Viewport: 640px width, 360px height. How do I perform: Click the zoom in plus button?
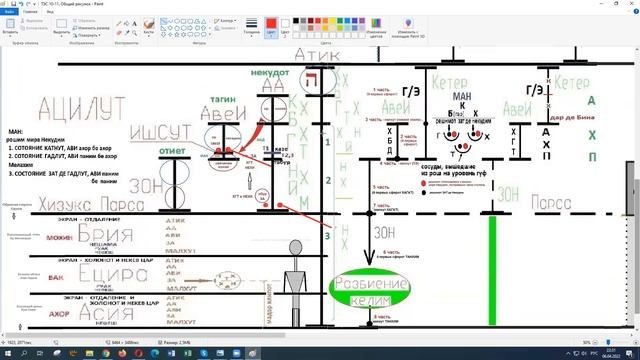click(x=636, y=342)
